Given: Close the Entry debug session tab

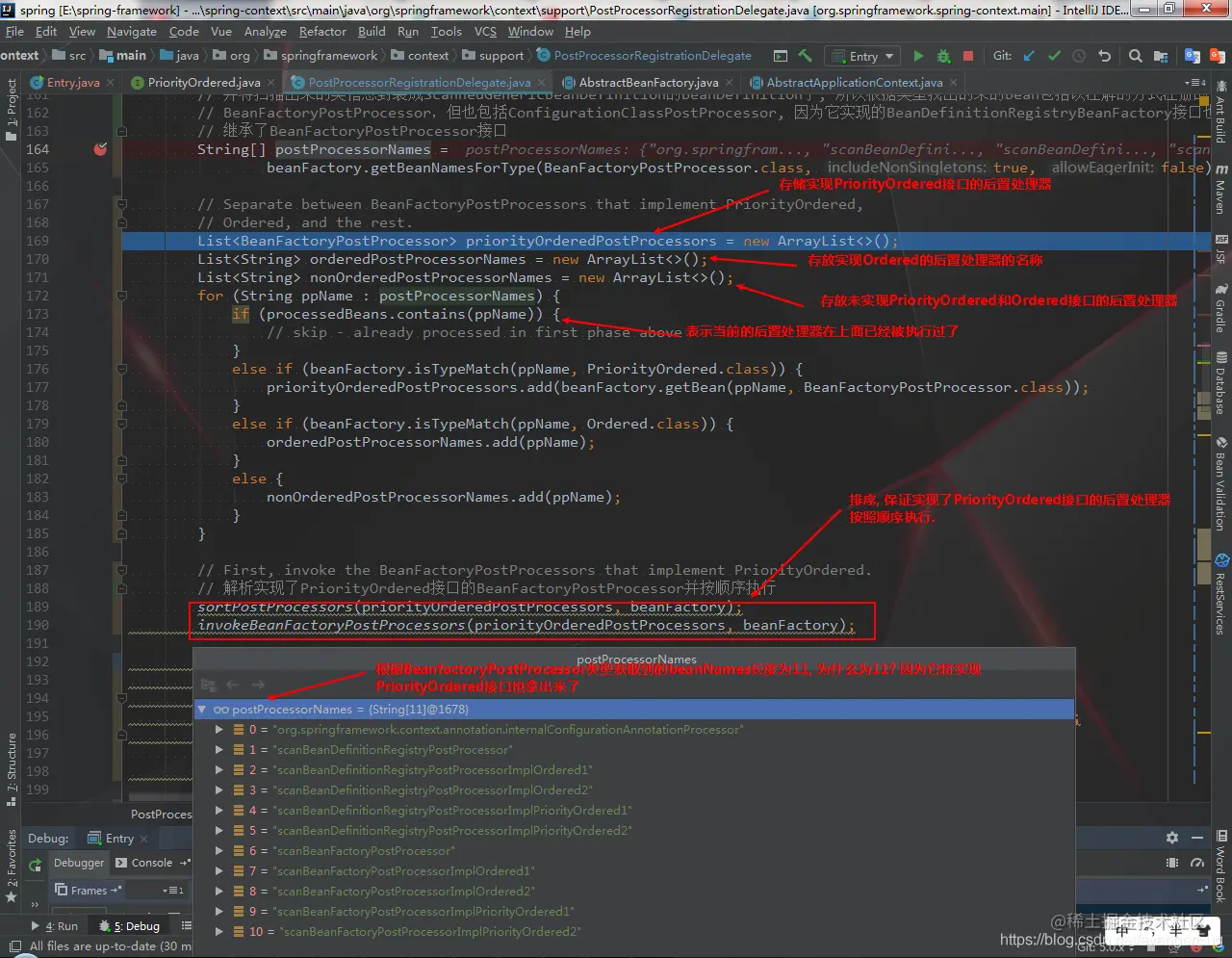Looking at the screenshot, I should coord(144,839).
